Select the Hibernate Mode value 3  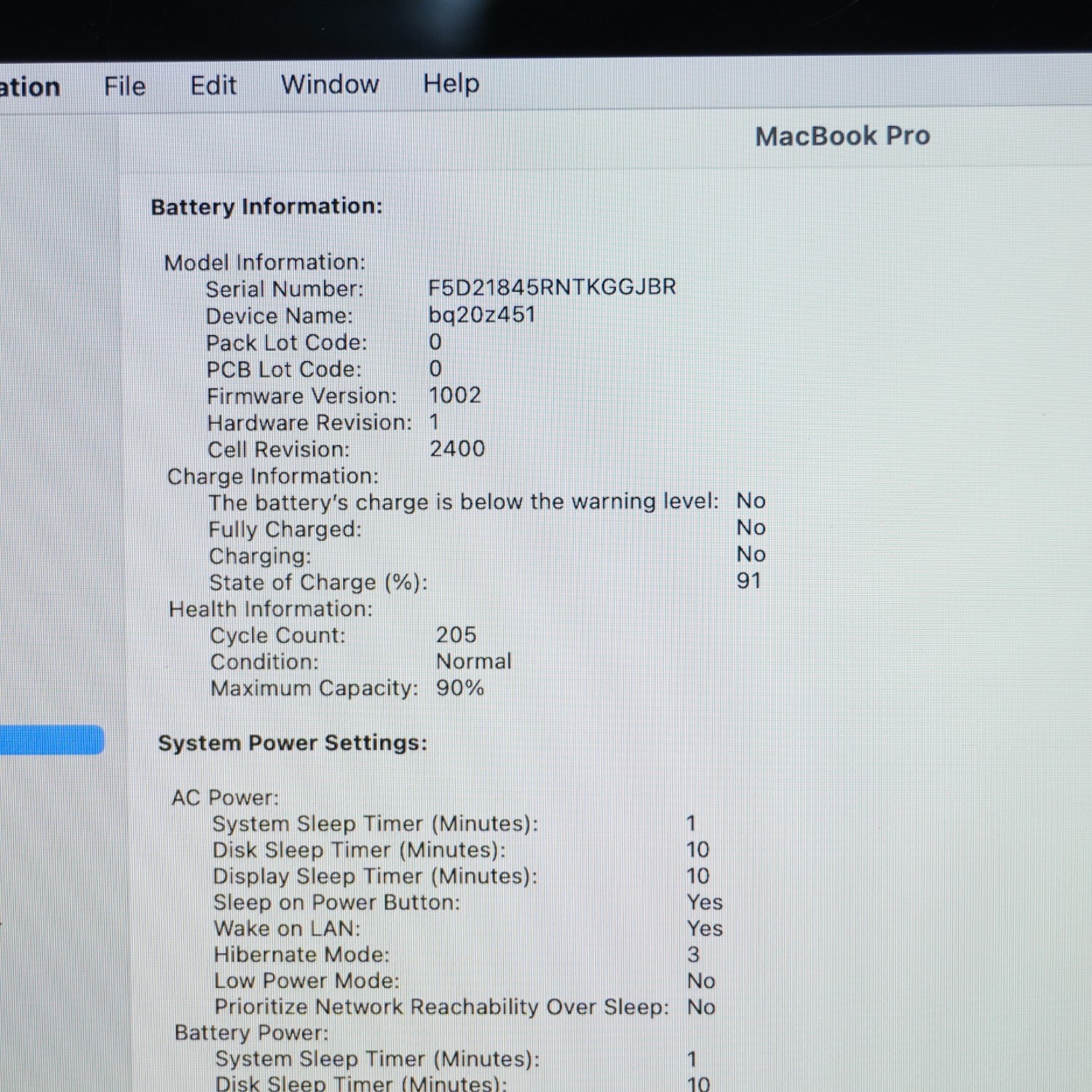click(x=693, y=954)
